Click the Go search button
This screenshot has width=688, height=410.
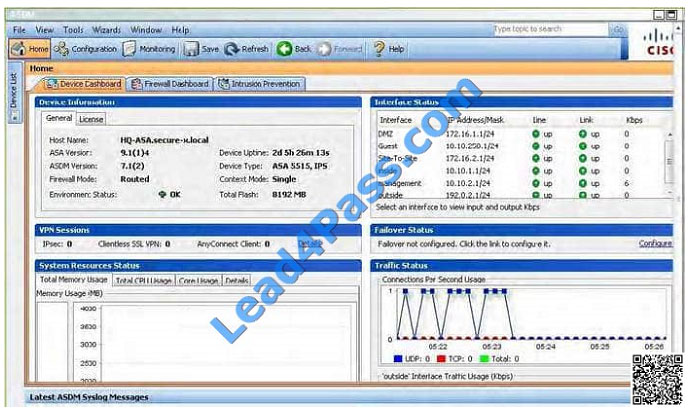[x=618, y=29]
